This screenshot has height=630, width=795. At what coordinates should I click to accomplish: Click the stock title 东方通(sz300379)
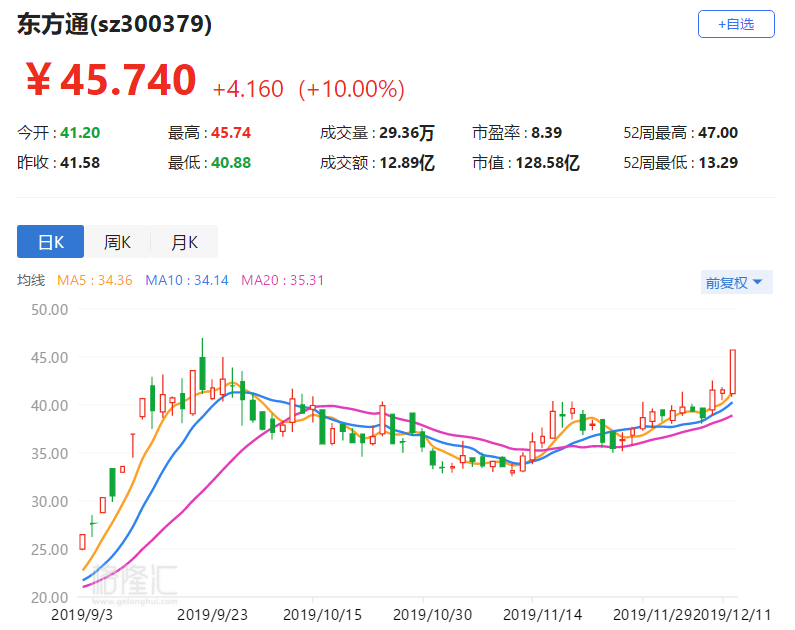(x=114, y=24)
